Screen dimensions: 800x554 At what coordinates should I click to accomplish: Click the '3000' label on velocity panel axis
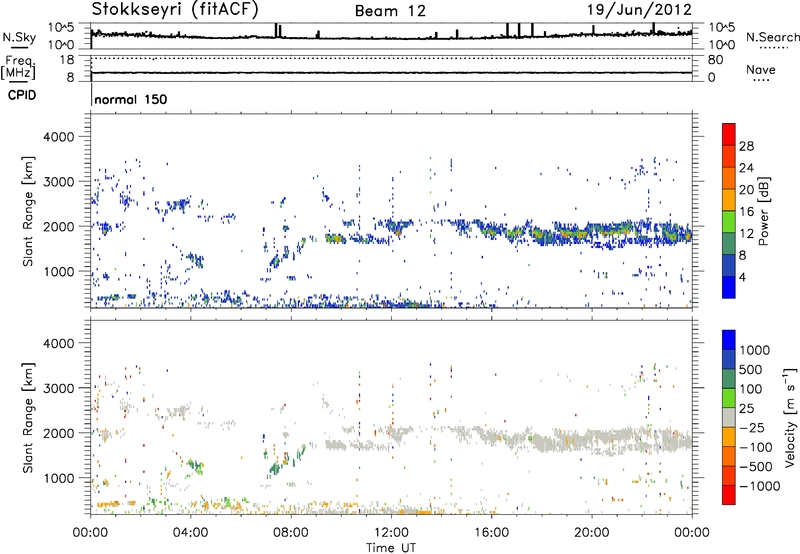tap(58, 388)
